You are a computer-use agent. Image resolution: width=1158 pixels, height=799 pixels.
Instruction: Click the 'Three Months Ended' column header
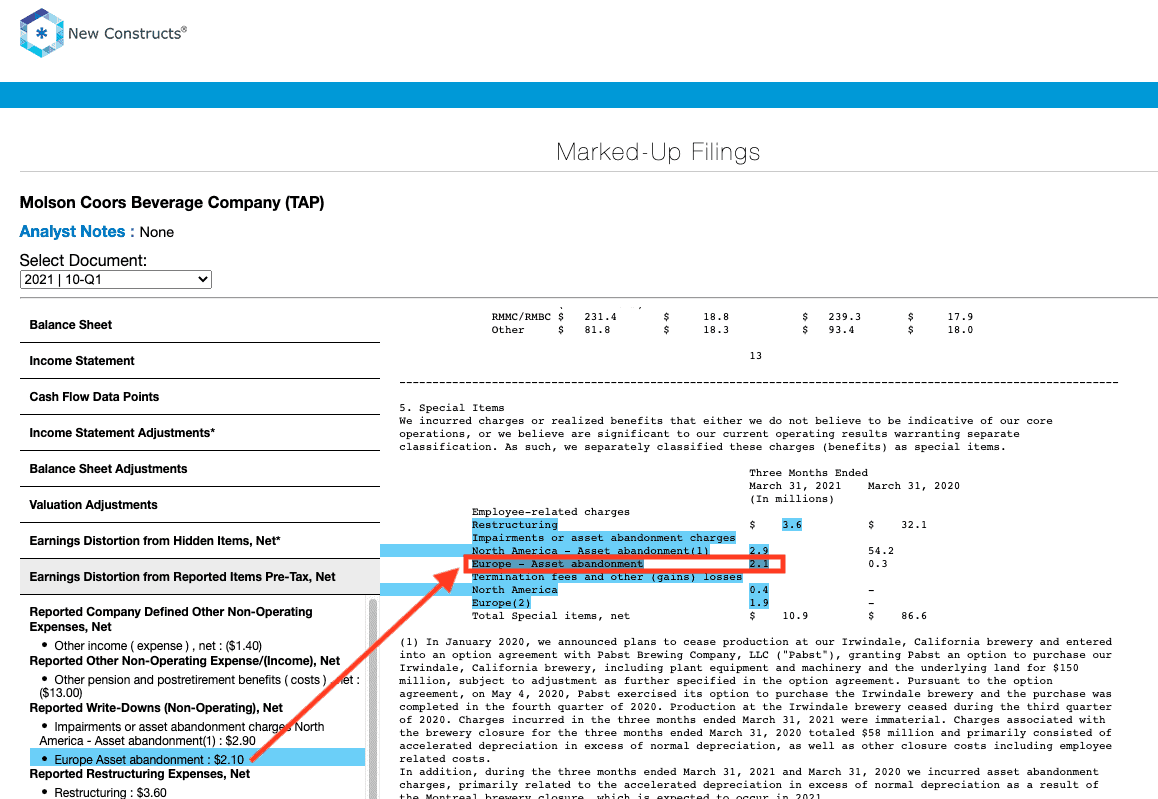coord(809,473)
